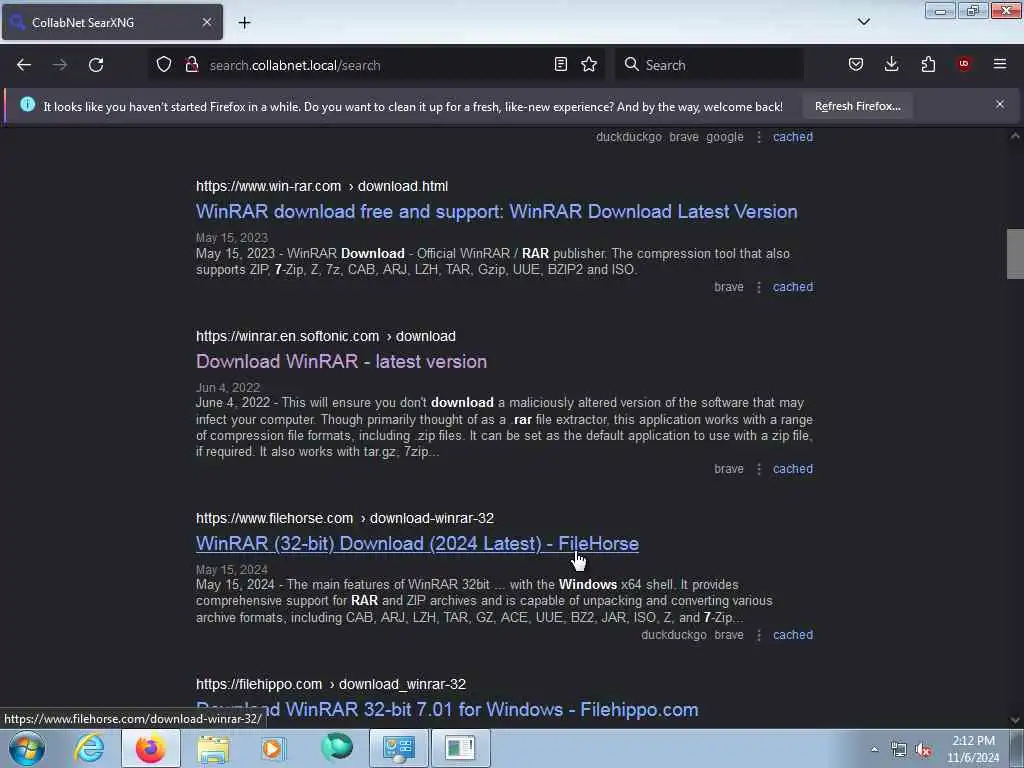Dismiss the Firefox refresh notification bar
The image size is (1024, 768).
[x=1000, y=104]
